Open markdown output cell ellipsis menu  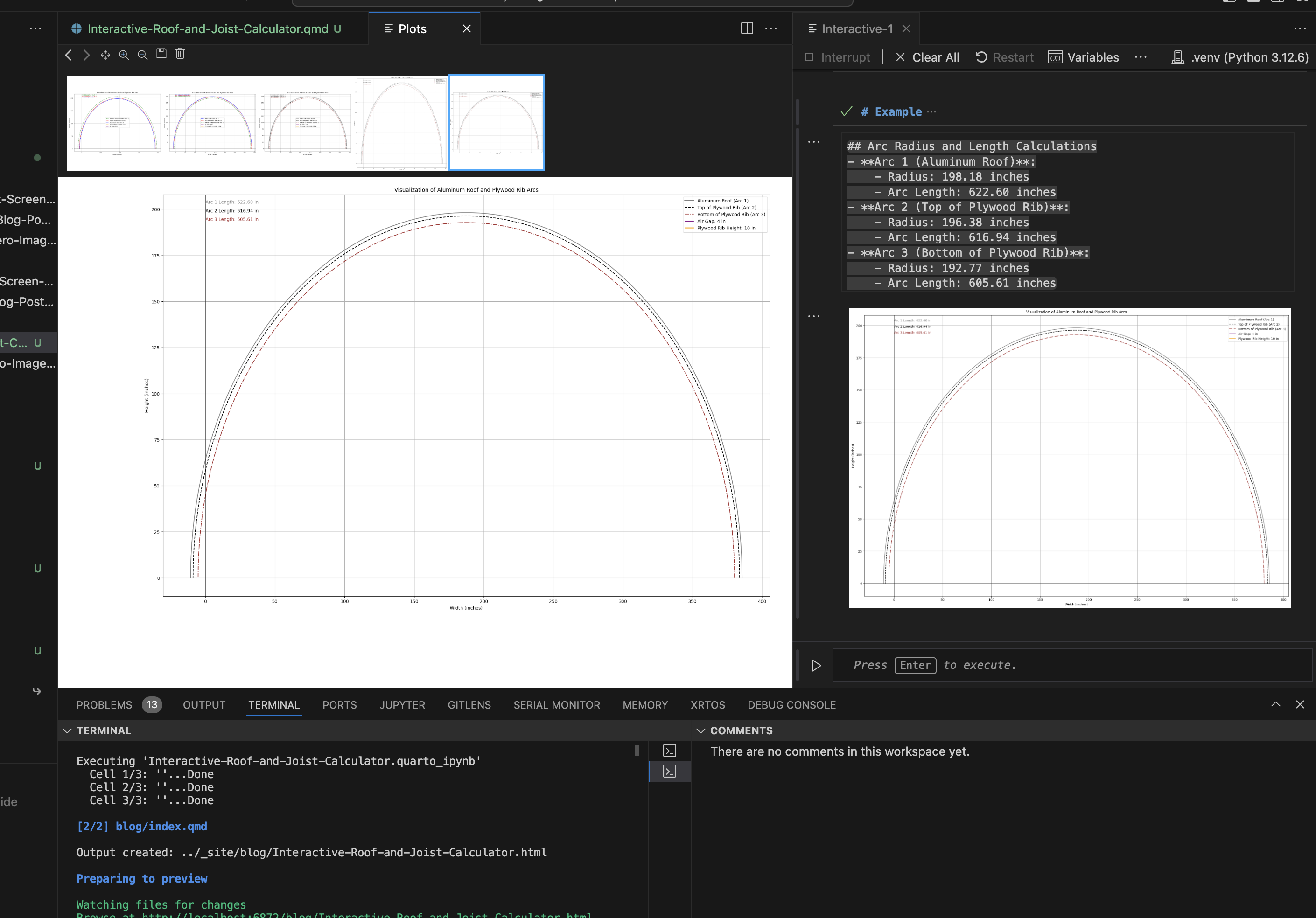(814, 141)
